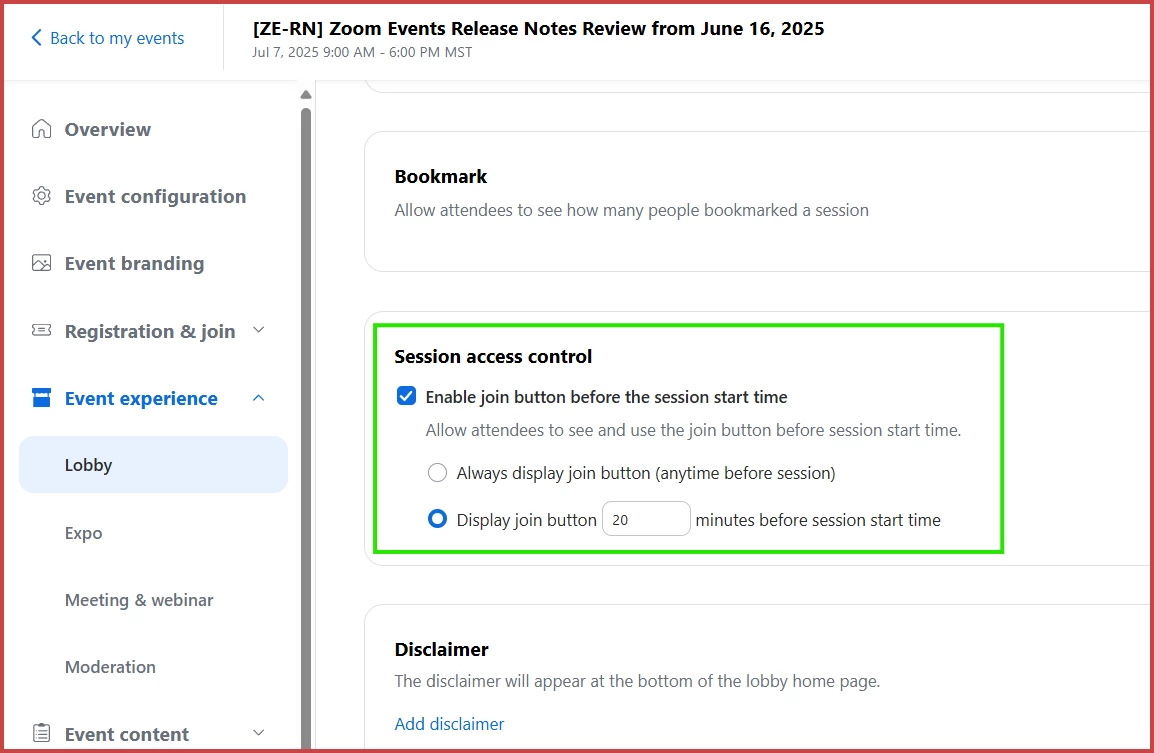Click the minutes input field showing 20
The height and width of the screenshot is (753, 1154).
coord(646,519)
